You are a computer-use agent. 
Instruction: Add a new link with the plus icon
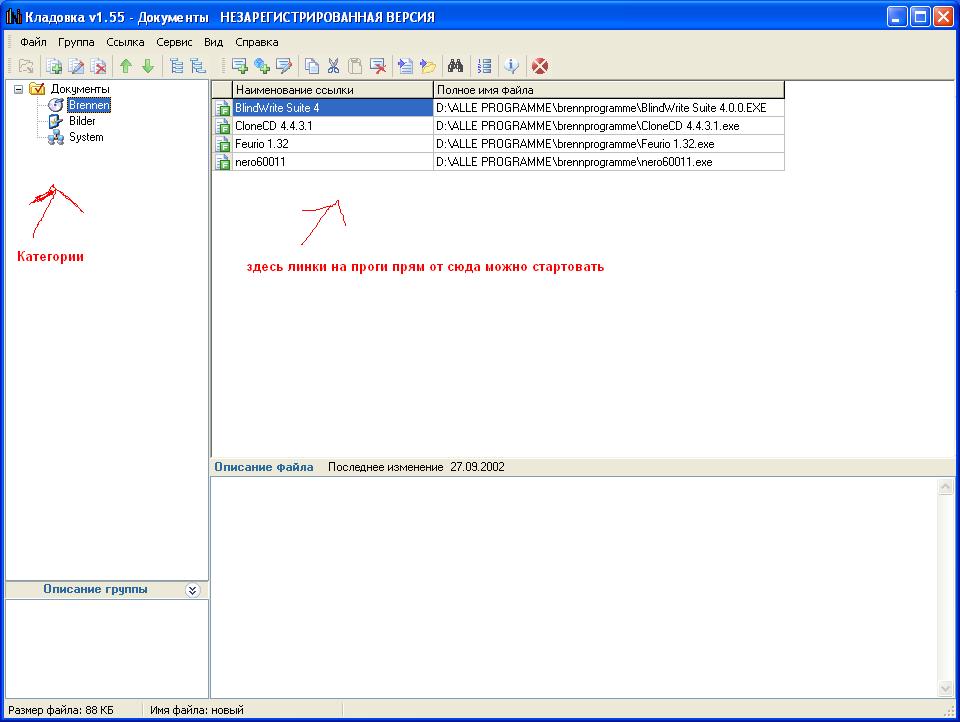point(239,66)
